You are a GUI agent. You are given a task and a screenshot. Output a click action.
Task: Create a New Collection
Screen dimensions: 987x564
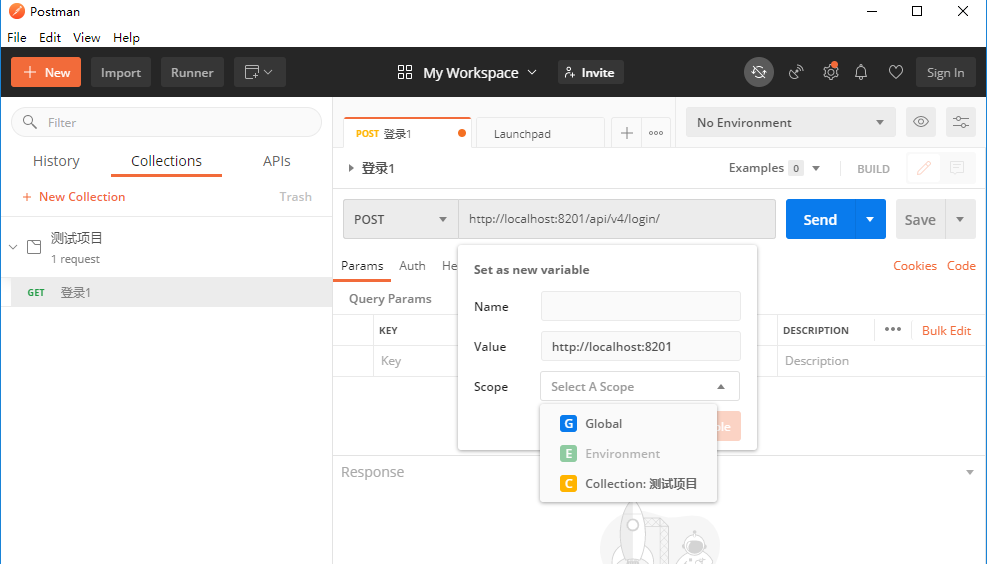(x=74, y=197)
